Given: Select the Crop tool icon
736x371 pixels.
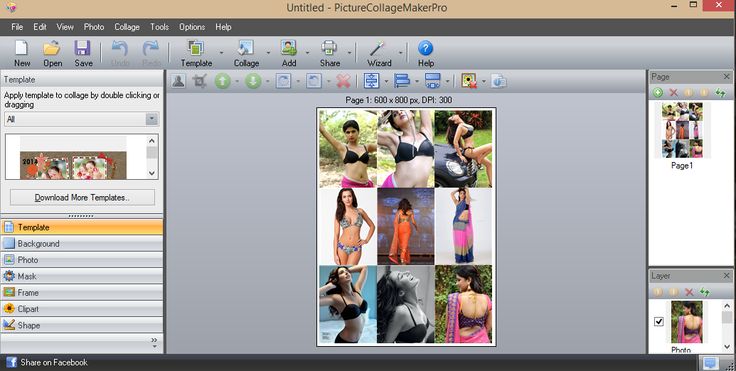Looking at the screenshot, I should click(x=199, y=81).
